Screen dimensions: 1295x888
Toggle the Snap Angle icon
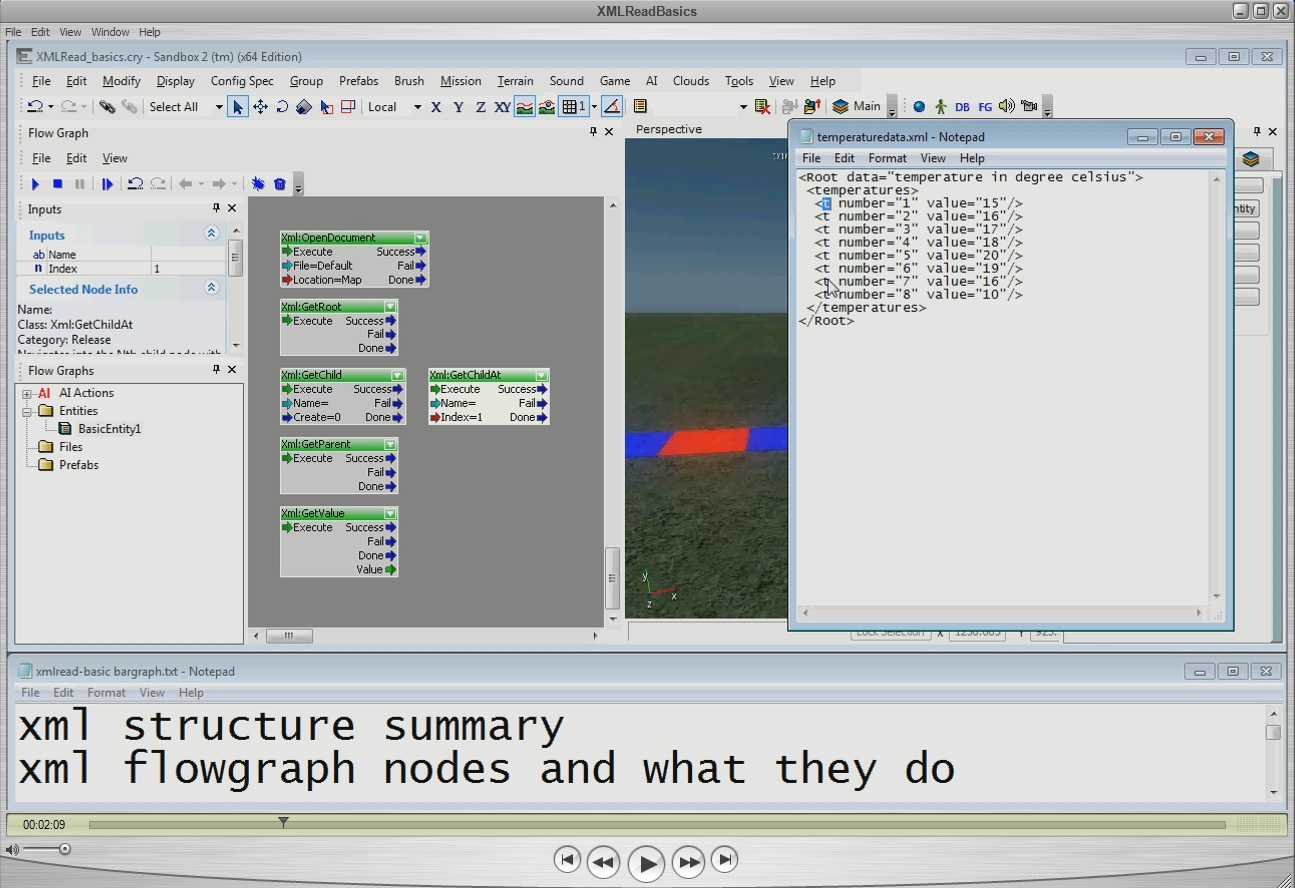[612, 107]
